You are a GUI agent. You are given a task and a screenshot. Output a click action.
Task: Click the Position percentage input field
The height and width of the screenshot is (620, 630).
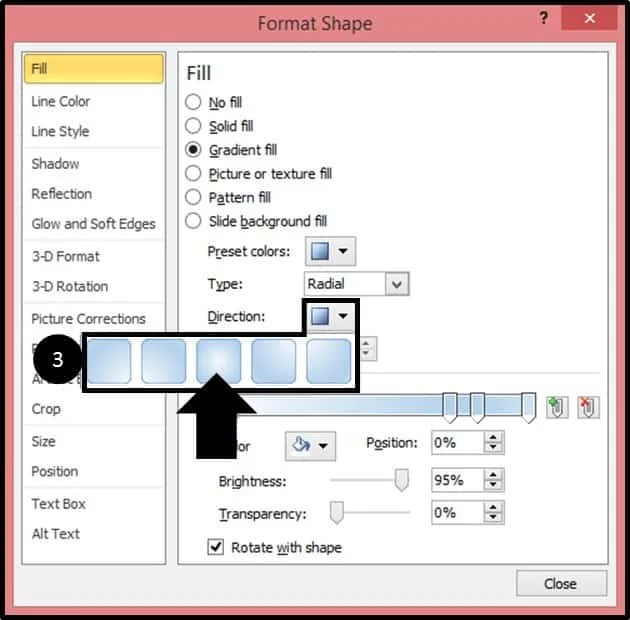(458, 443)
